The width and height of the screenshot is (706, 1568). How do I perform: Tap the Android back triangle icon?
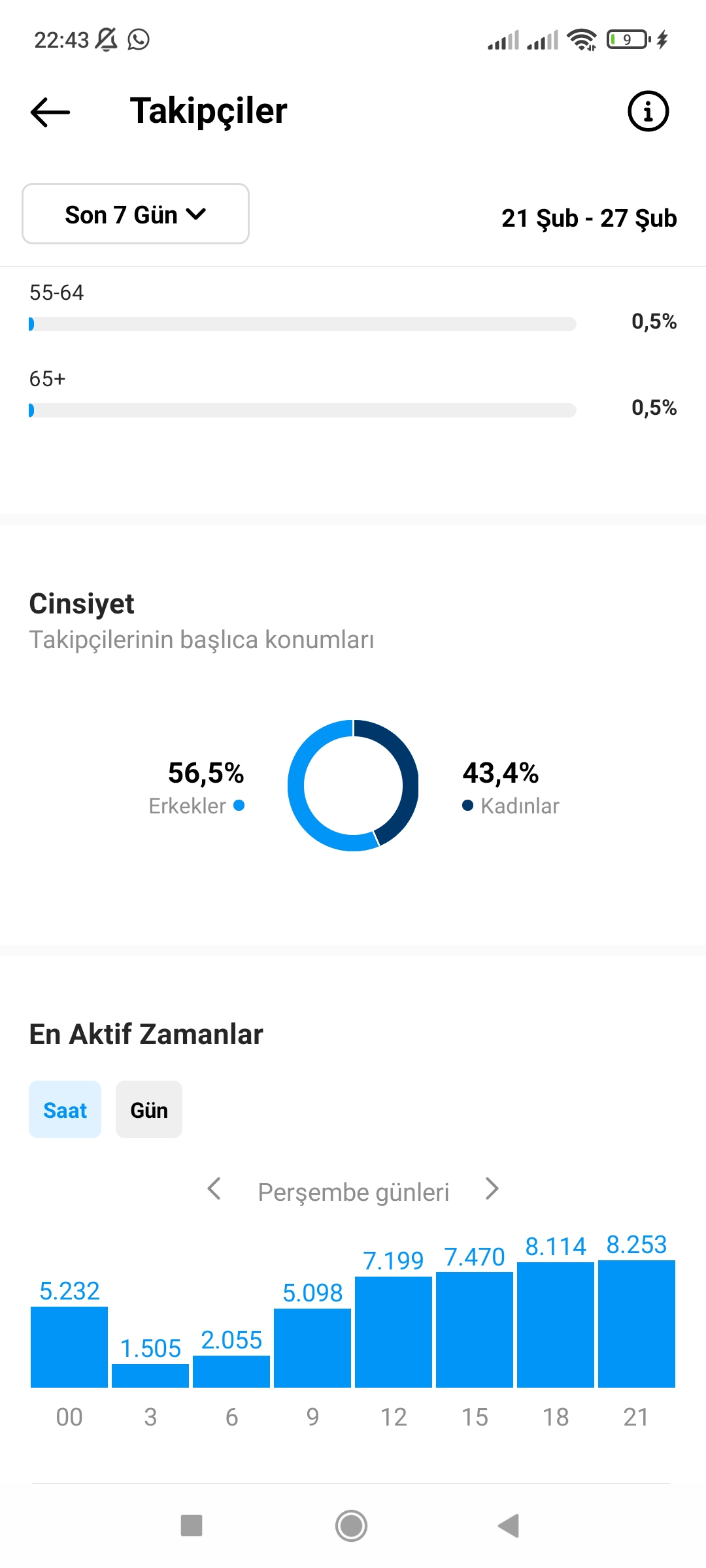509,1526
